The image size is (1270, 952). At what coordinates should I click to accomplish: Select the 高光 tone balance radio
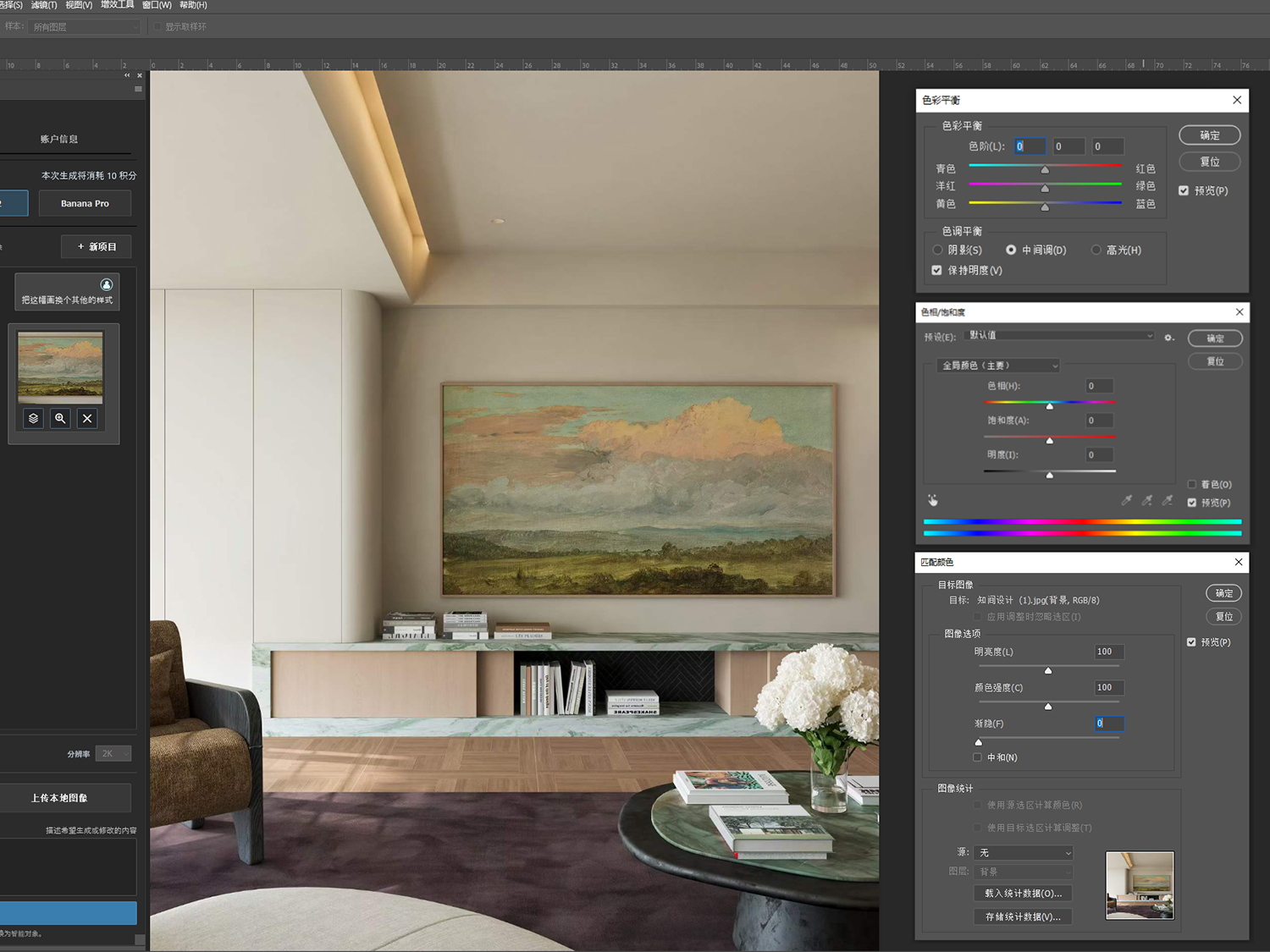point(1096,250)
